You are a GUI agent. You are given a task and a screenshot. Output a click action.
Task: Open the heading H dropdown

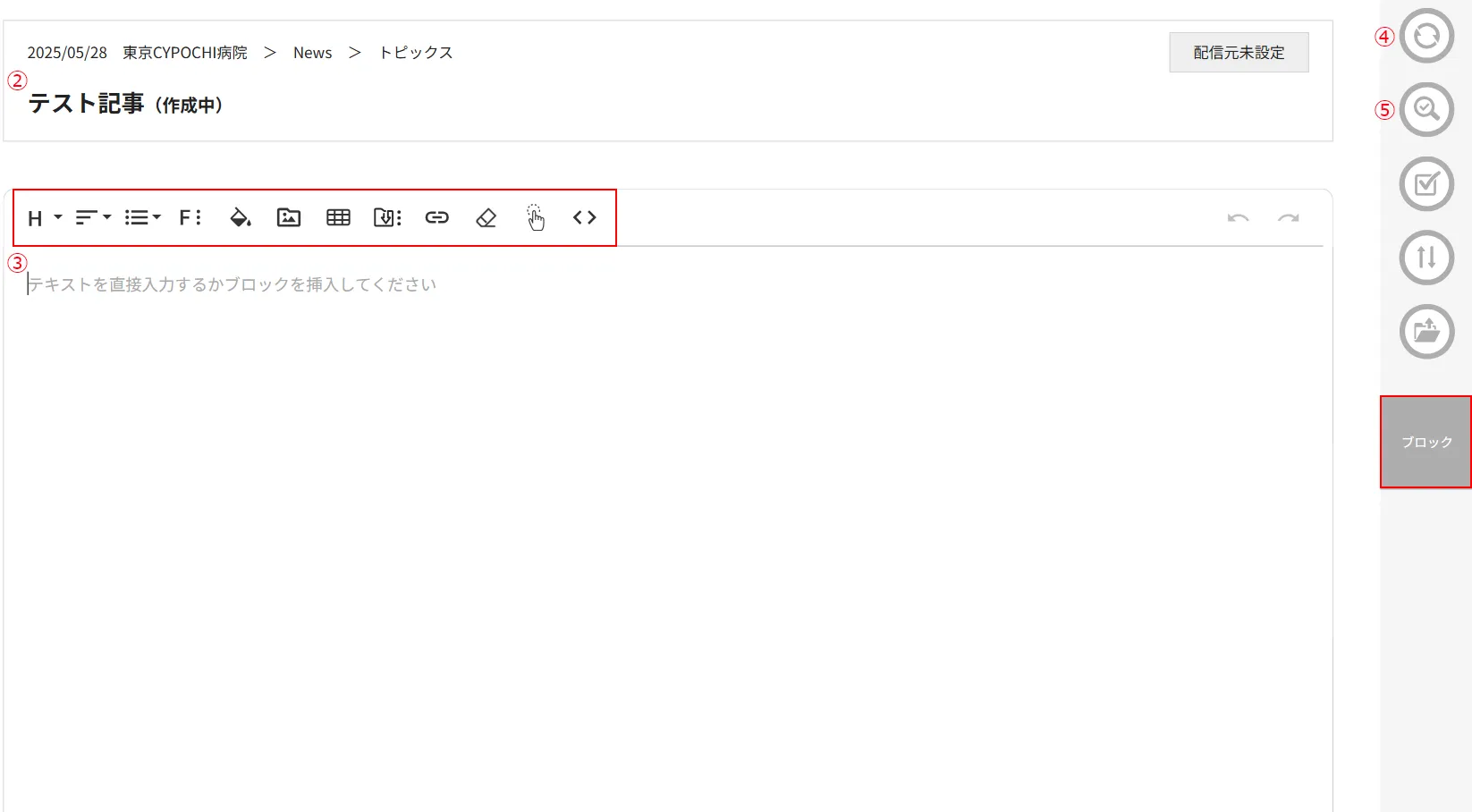coord(44,218)
